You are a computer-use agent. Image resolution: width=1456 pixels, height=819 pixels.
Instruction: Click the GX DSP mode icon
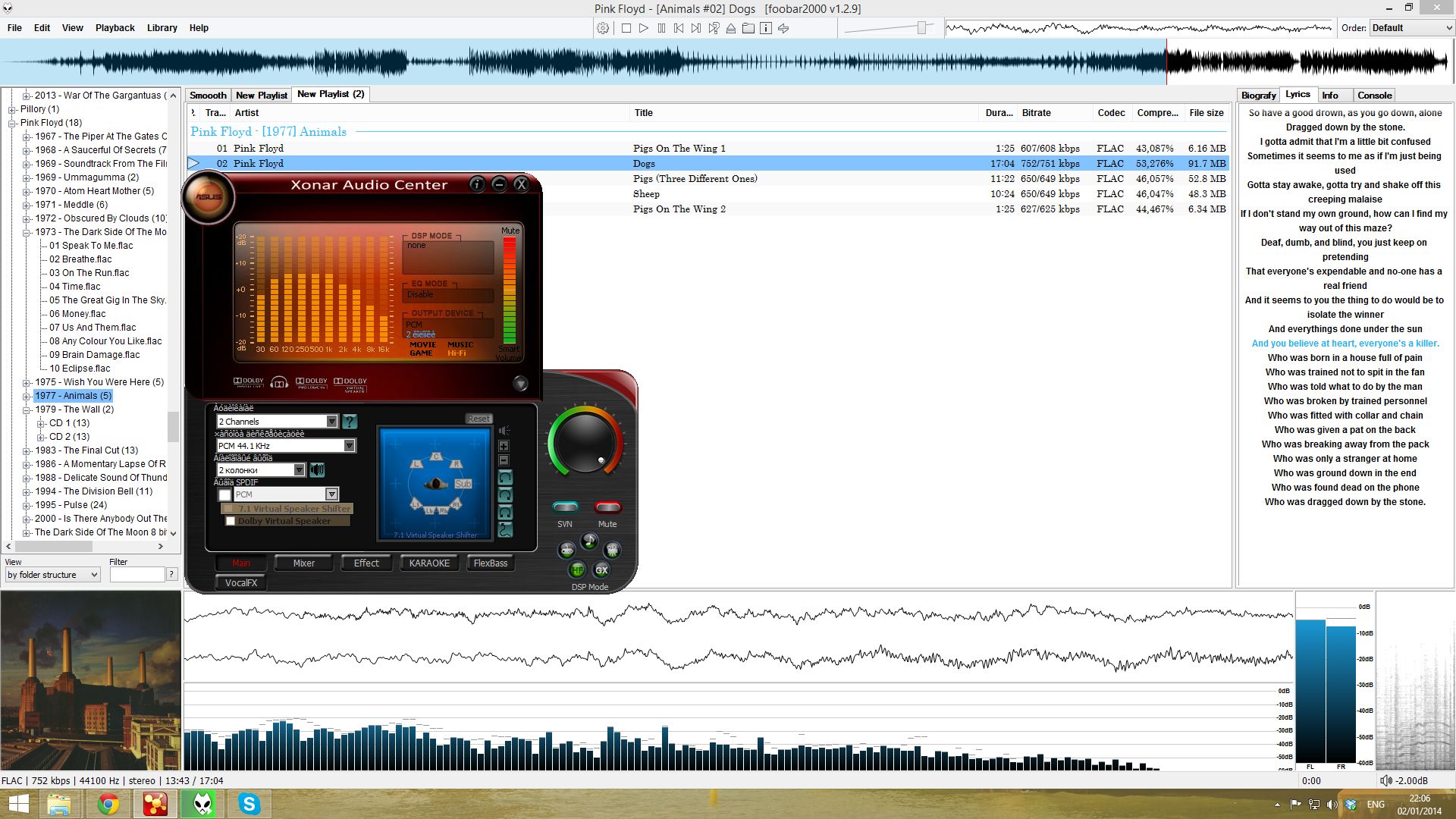(601, 570)
